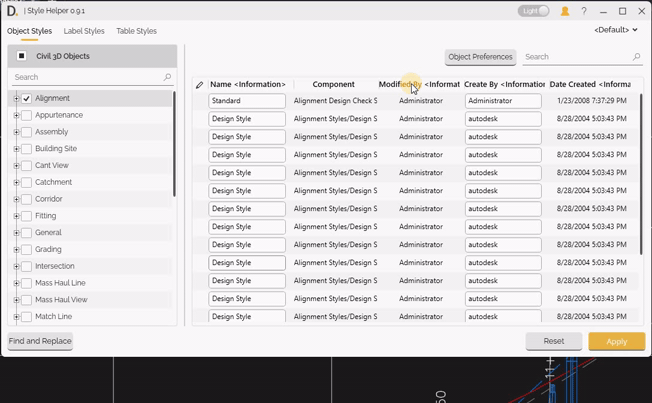Check the Catchment checkbox
The image size is (652, 403).
27,183
